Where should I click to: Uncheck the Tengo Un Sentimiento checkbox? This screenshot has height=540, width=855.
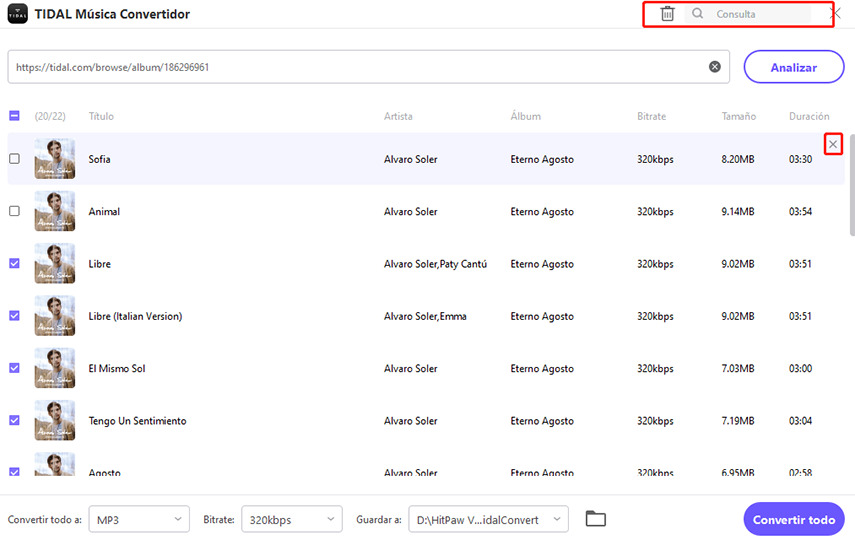[15, 421]
